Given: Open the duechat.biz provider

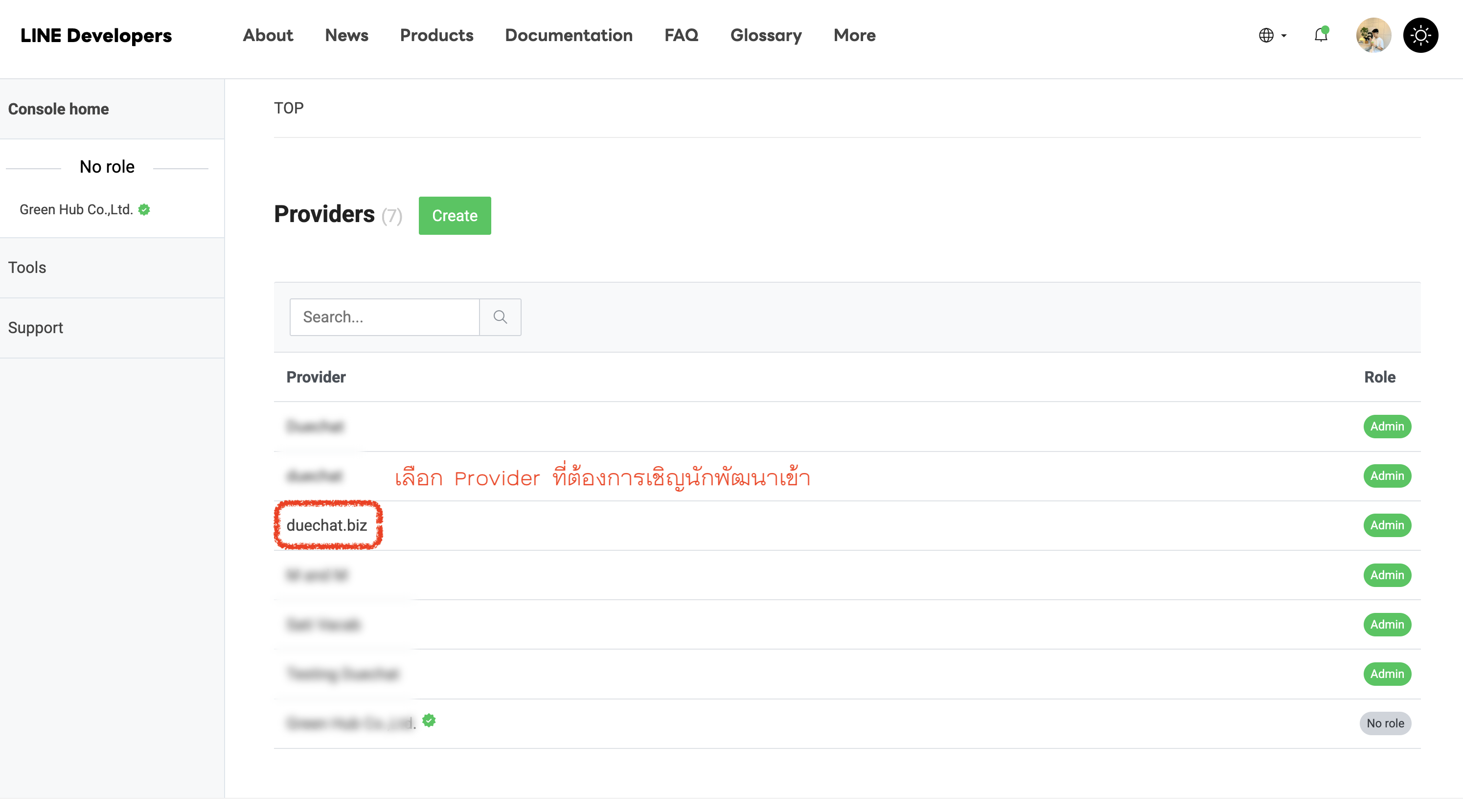Looking at the screenshot, I should (326, 525).
